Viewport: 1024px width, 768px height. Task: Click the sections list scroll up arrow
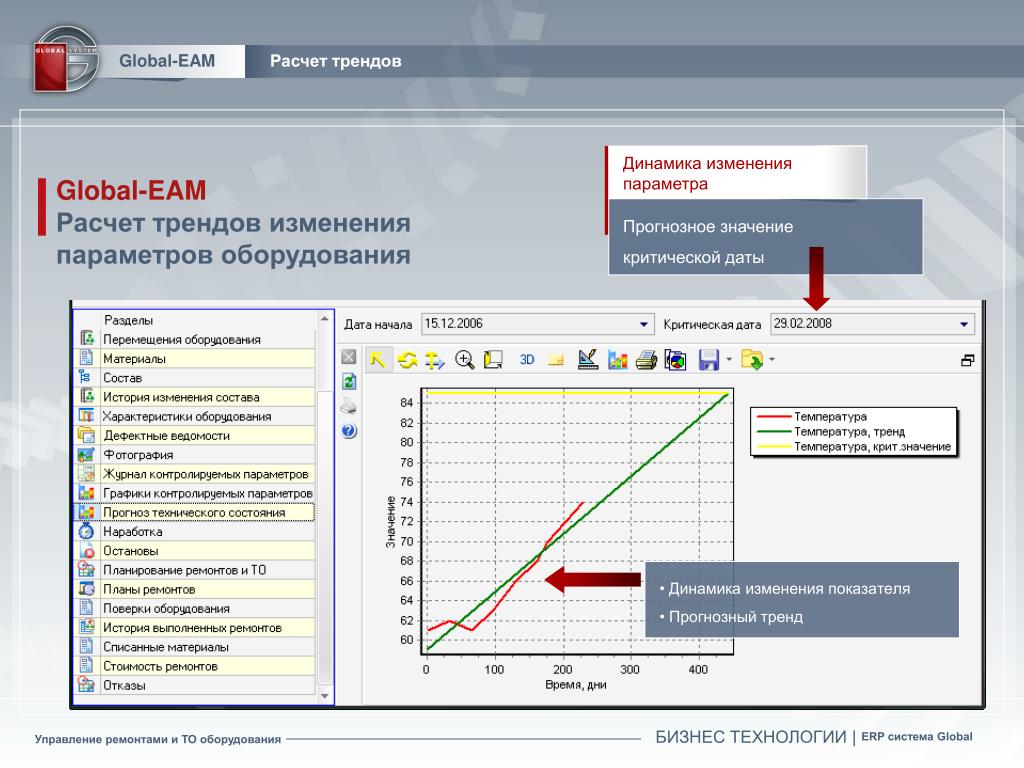[x=325, y=319]
